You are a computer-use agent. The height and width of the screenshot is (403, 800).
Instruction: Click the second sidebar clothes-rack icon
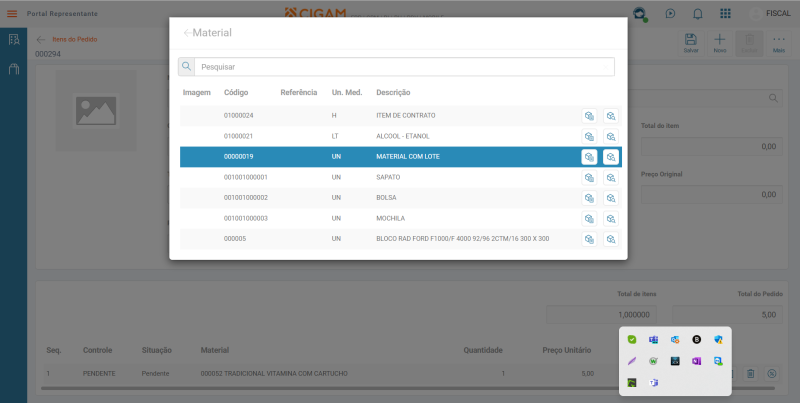(14, 69)
